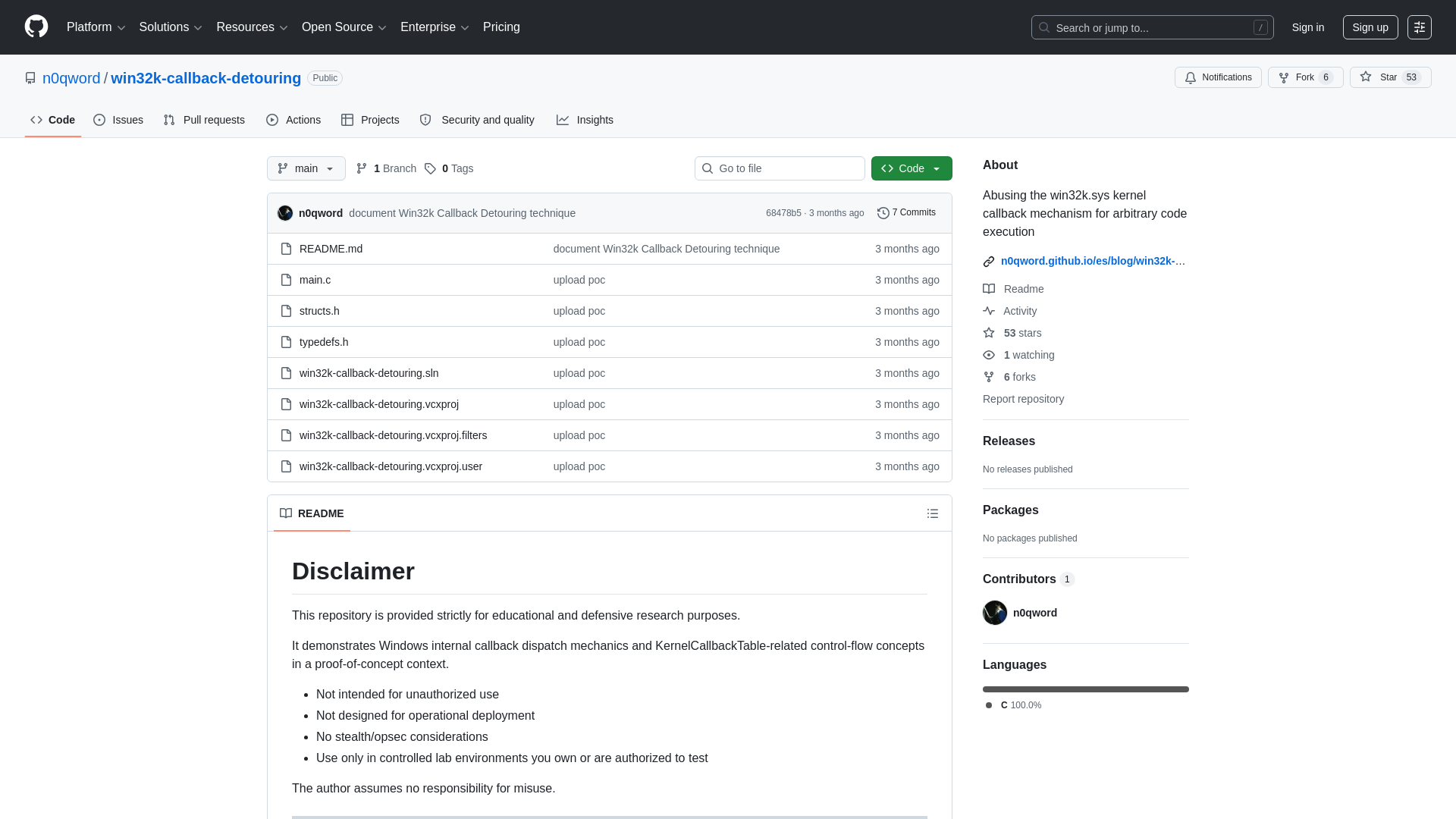Open the green Code dropdown button

[912, 168]
